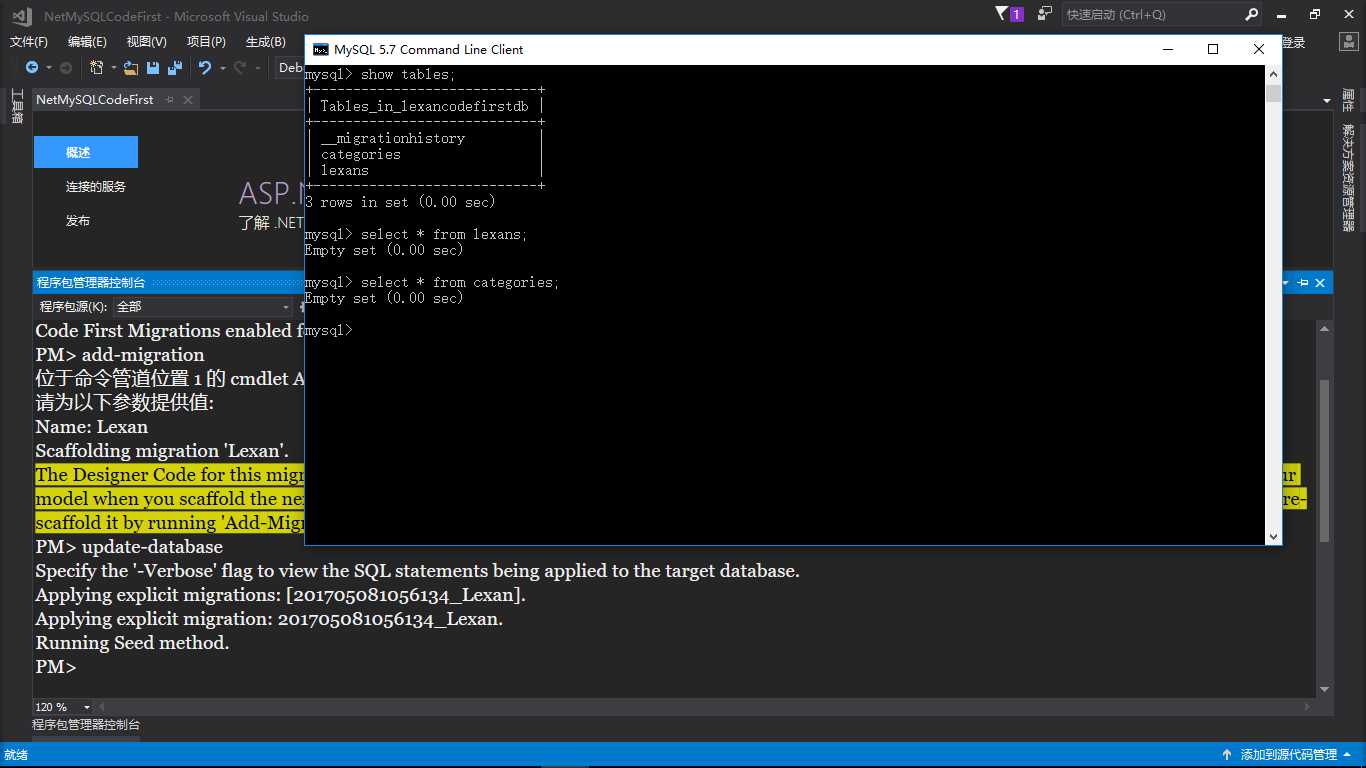The height and width of the screenshot is (768, 1366).
Task: Click the 登录 sign-in link
Action: [x=1294, y=42]
